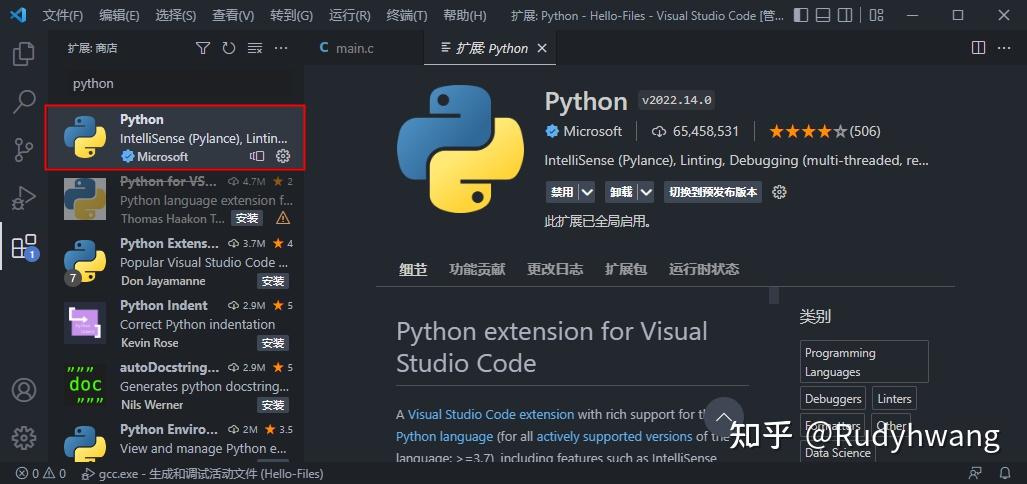1027x484 pixels.
Task: Click gcc.exe build task in status bar
Action: coord(202,473)
